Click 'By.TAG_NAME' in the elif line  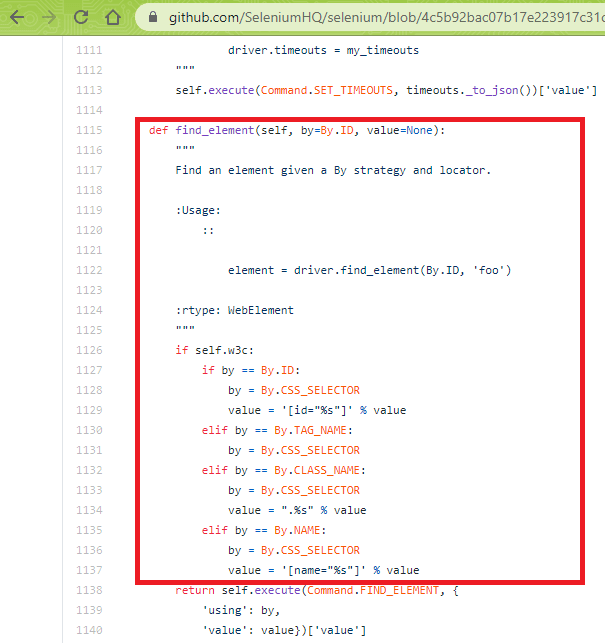pos(310,430)
